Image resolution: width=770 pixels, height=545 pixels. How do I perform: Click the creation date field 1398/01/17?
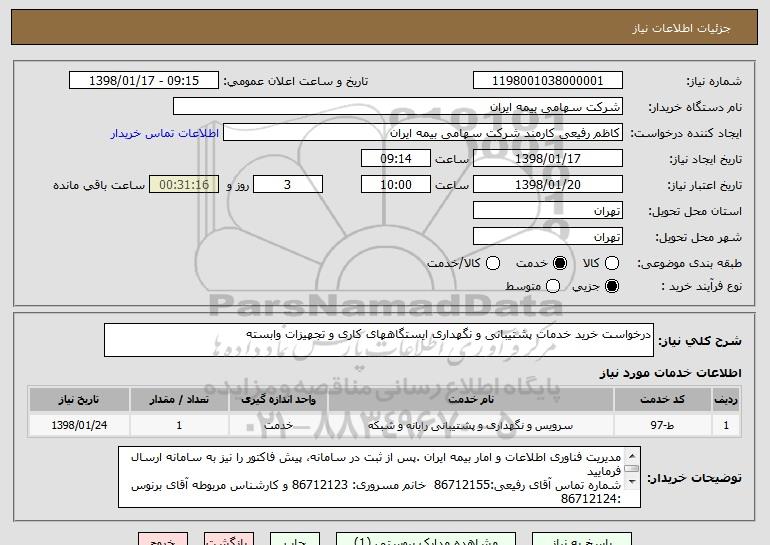point(548,159)
